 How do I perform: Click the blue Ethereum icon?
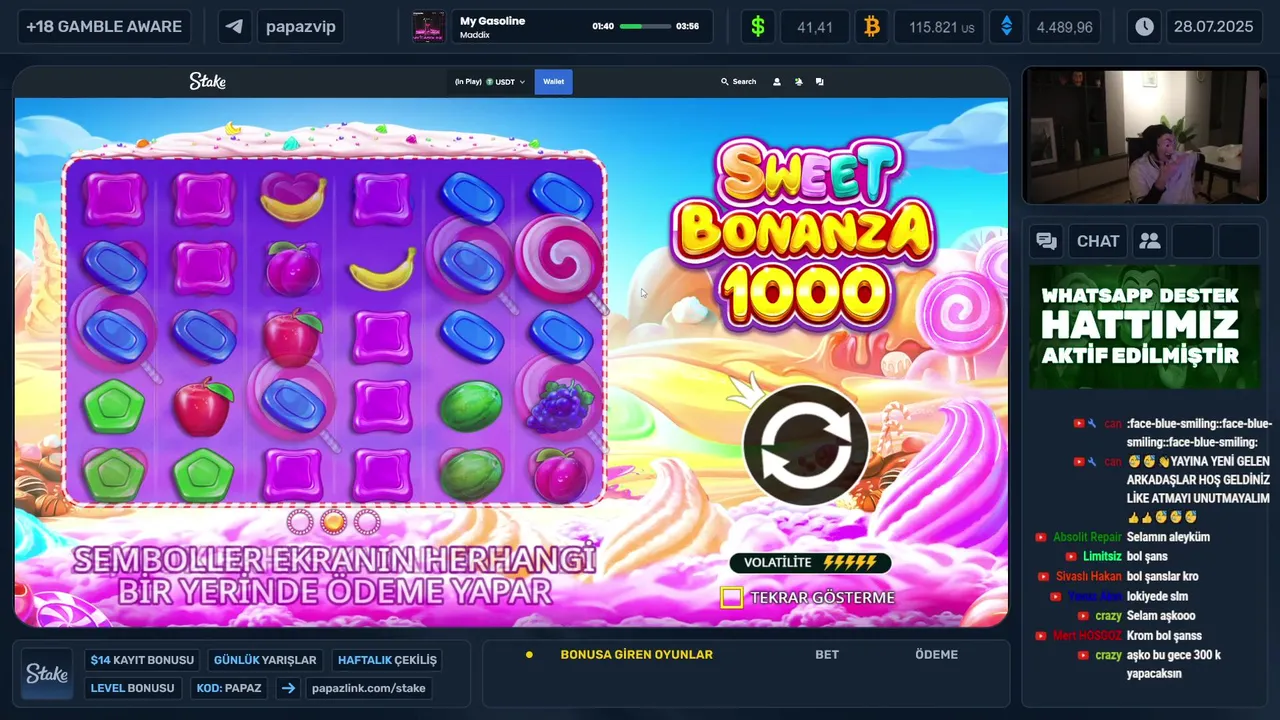pyautogui.click(x=1006, y=27)
